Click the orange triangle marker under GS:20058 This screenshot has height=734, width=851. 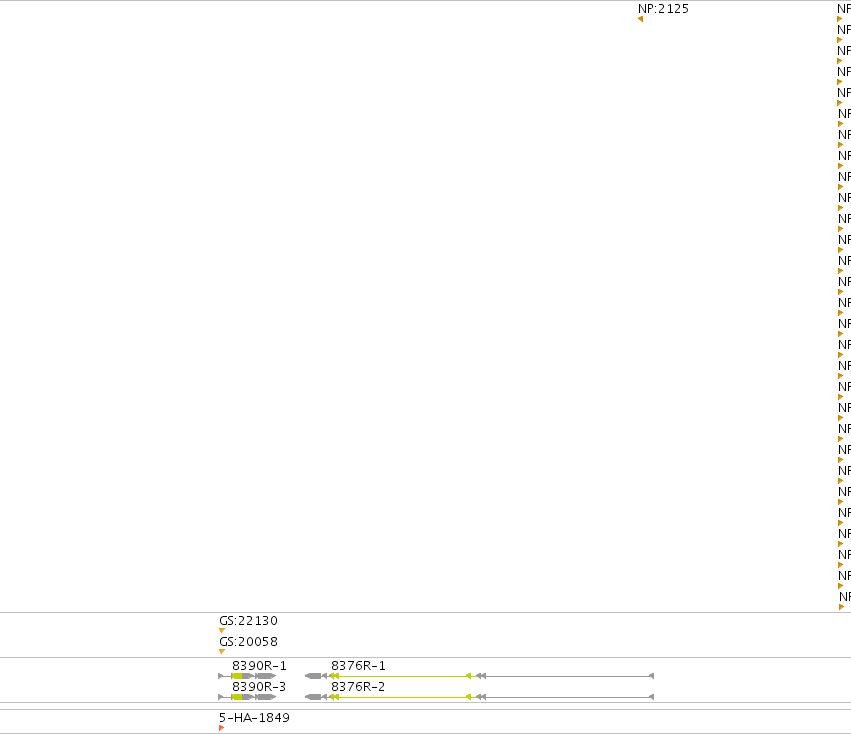[221, 651]
